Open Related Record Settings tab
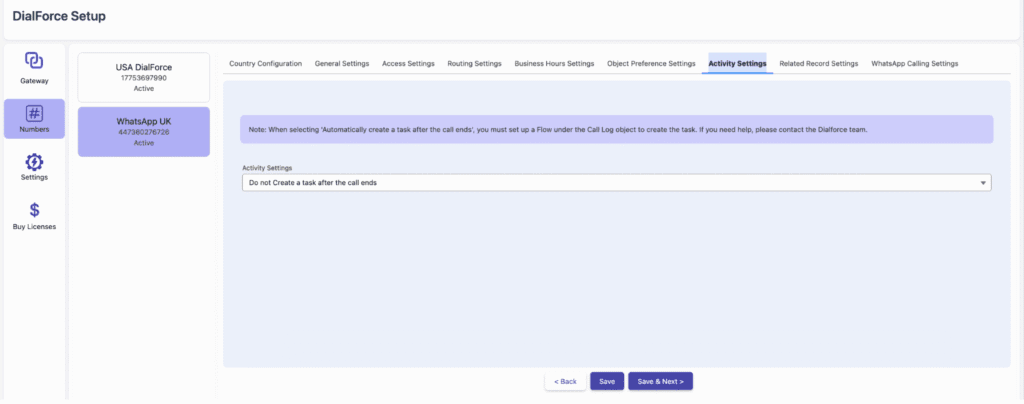 (x=818, y=64)
